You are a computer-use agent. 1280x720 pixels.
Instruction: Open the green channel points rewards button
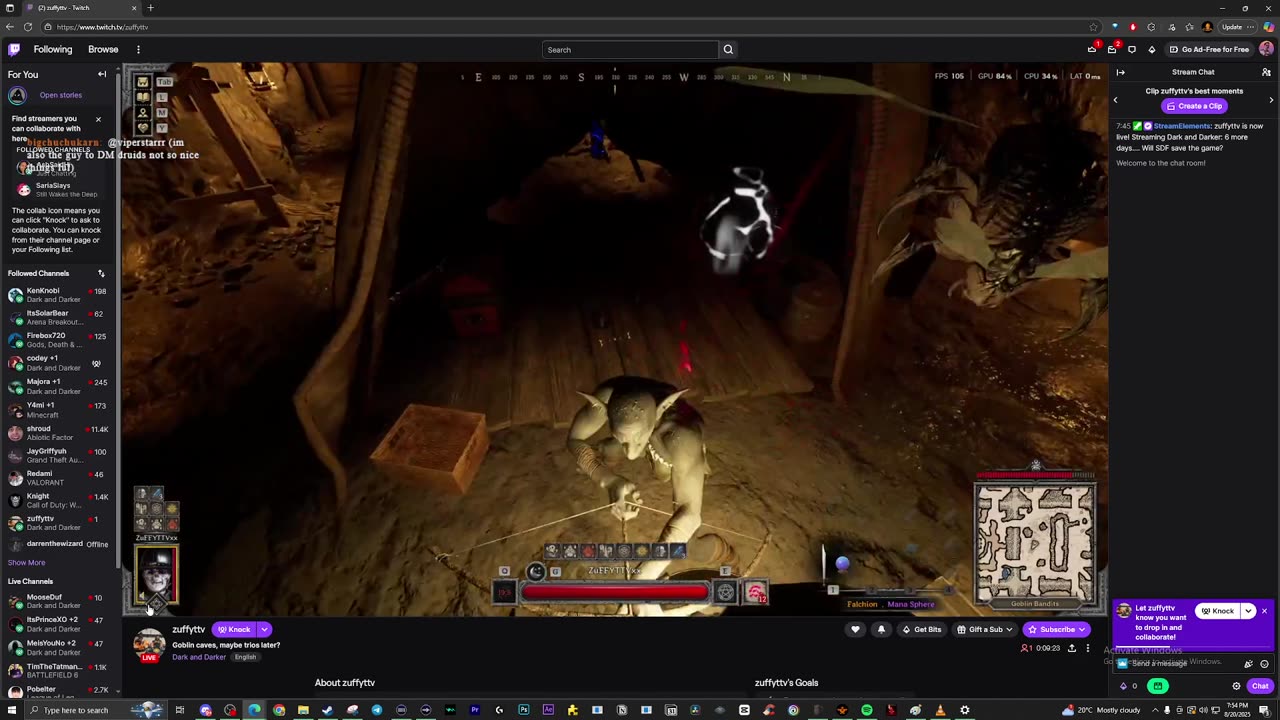point(1158,686)
